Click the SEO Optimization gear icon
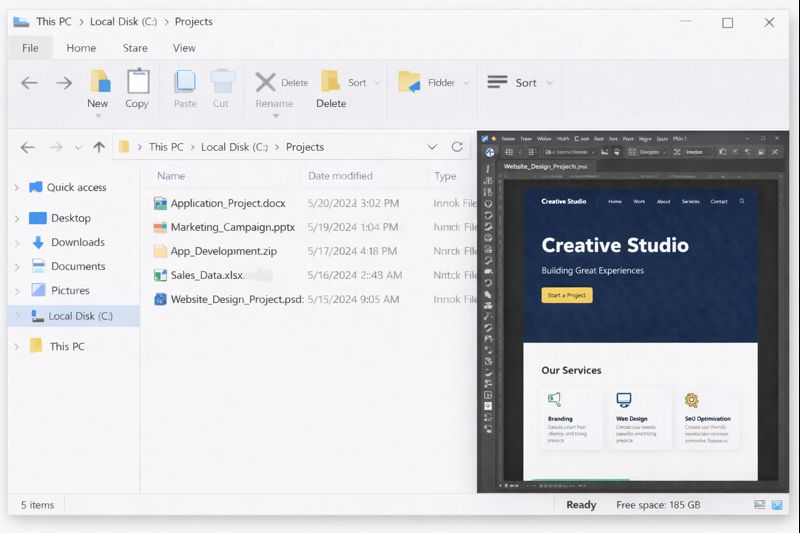Image resolution: width=800 pixels, height=533 pixels. (x=692, y=400)
